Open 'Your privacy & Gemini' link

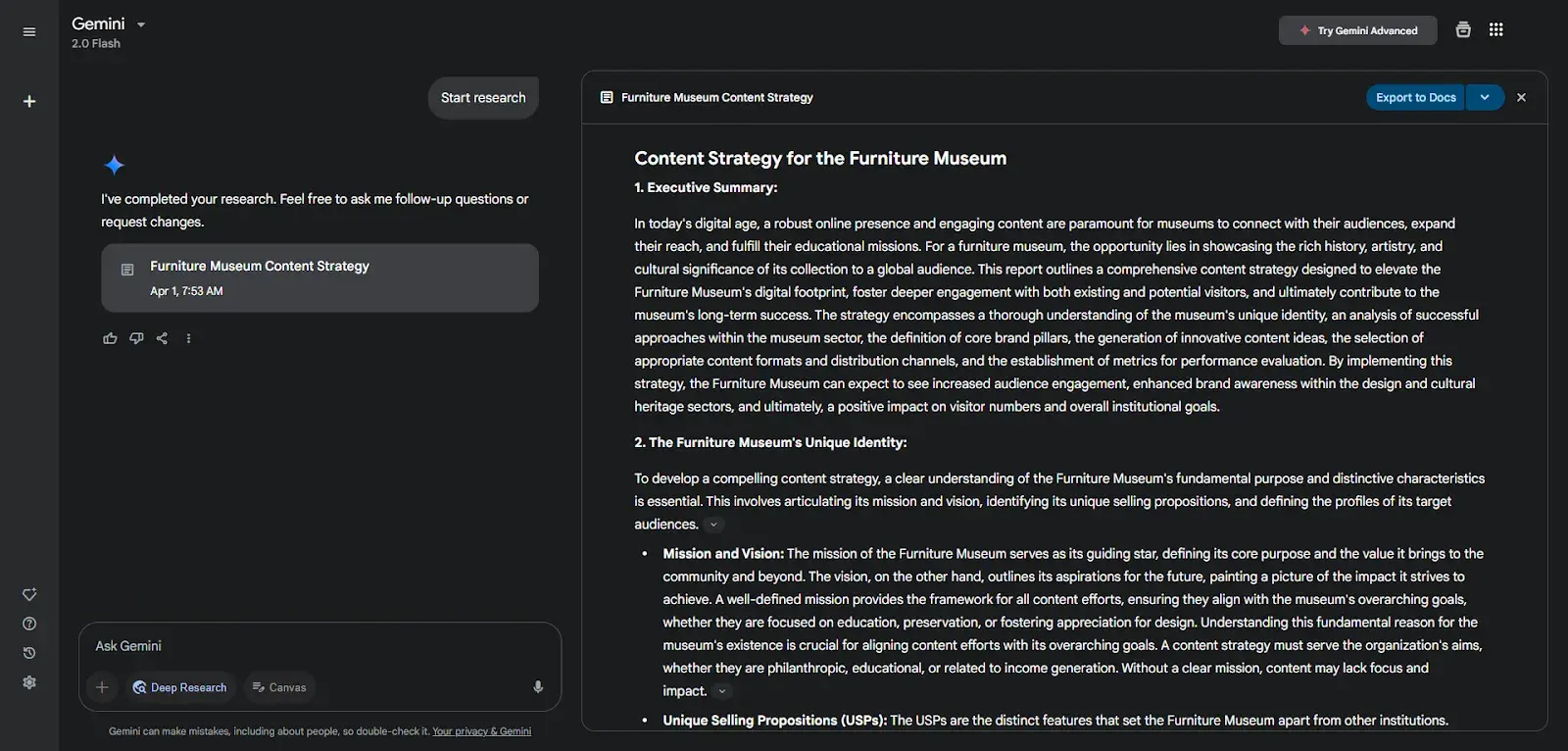481,731
